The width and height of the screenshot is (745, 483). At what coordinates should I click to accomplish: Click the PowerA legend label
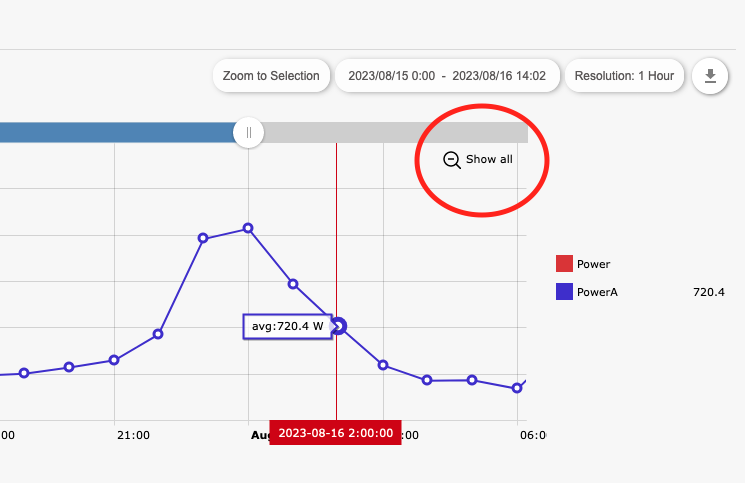coord(597,292)
